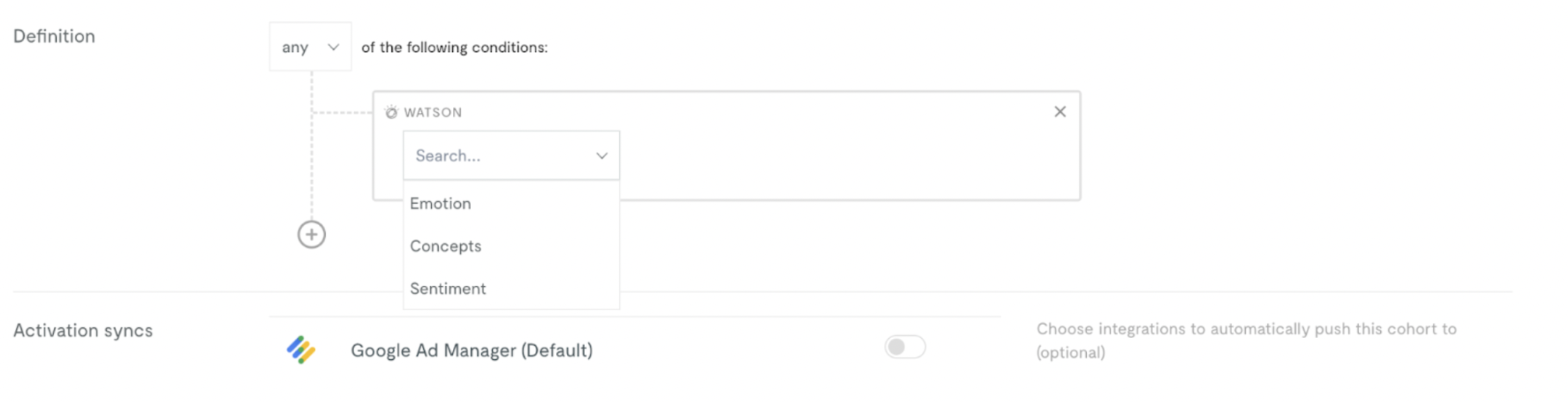Click the WATSON heading label
The image size is (1568, 402).
(433, 112)
